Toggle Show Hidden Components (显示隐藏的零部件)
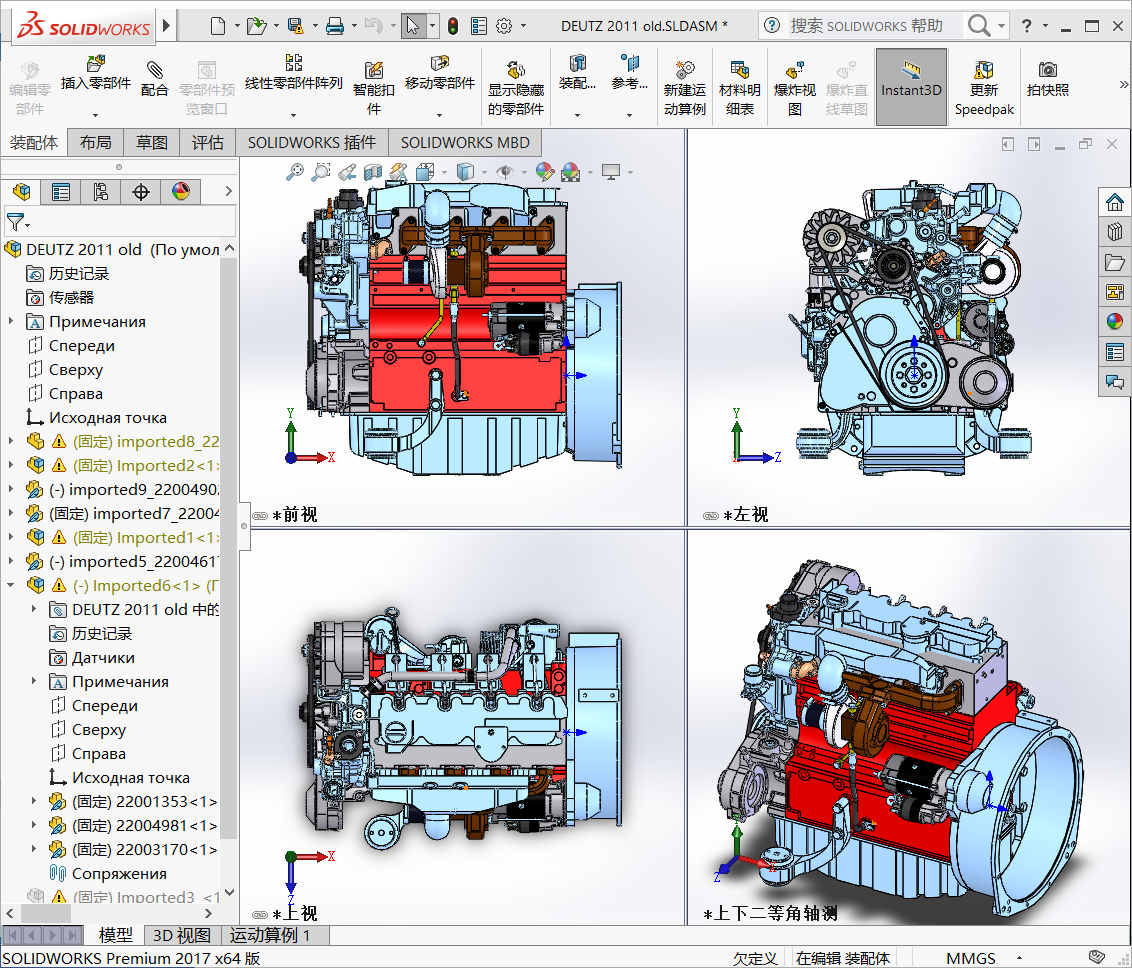Viewport: 1132px width, 968px height. tap(516, 70)
